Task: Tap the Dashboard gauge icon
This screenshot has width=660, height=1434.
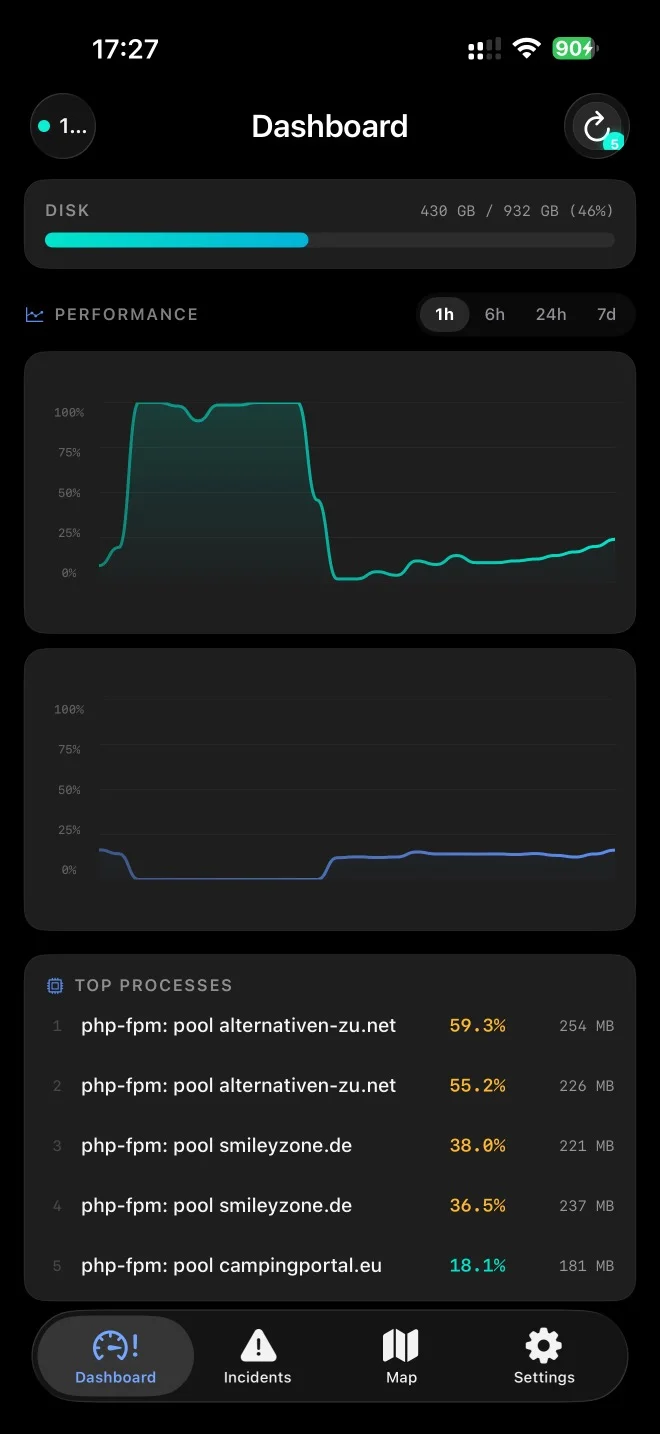Action: pos(114,1345)
